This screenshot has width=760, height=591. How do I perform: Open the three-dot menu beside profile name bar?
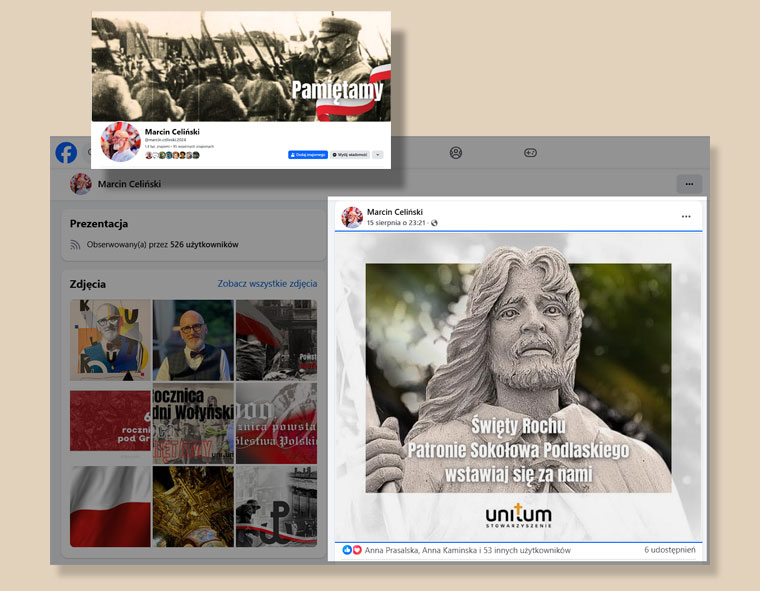[x=689, y=184]
